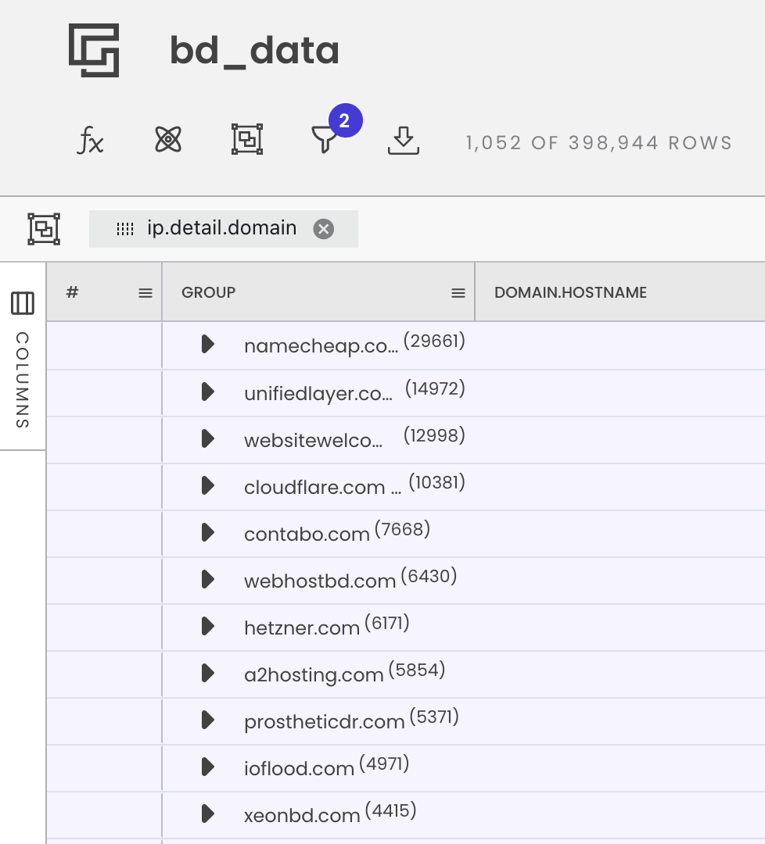The width and height of the screenshot is (765, 844).
Task: Expand the webhostbd.com group
Action: [x=208, y=579]
